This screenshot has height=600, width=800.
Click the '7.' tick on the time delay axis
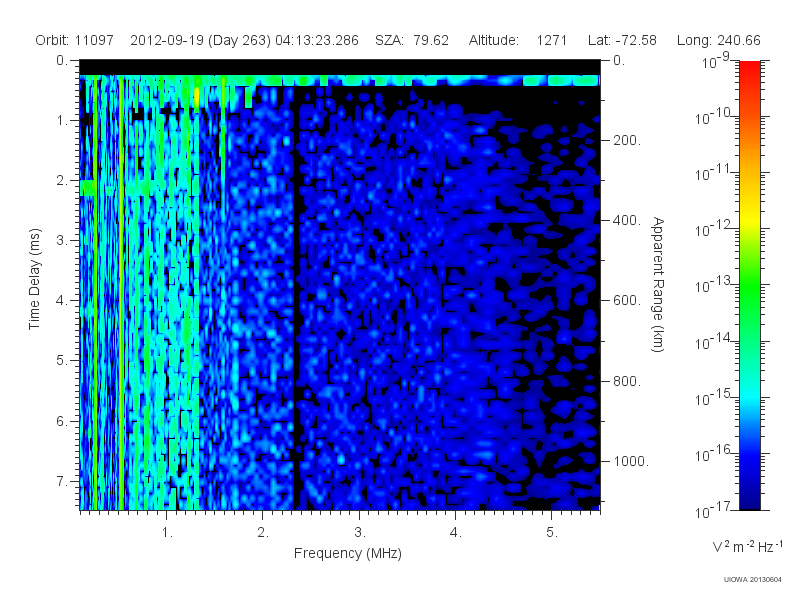point(61,481)
